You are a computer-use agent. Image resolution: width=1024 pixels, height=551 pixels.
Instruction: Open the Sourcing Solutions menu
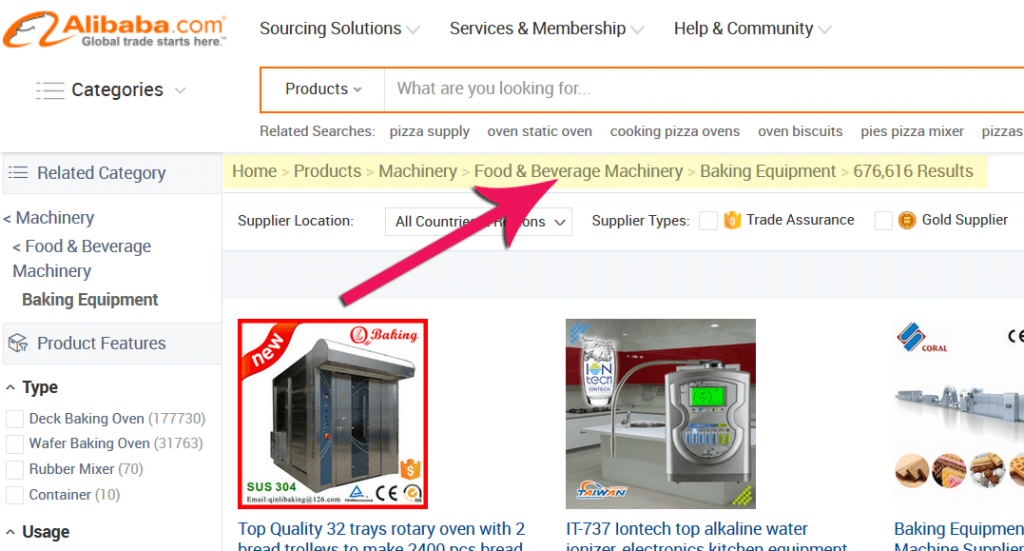point(339,29)
